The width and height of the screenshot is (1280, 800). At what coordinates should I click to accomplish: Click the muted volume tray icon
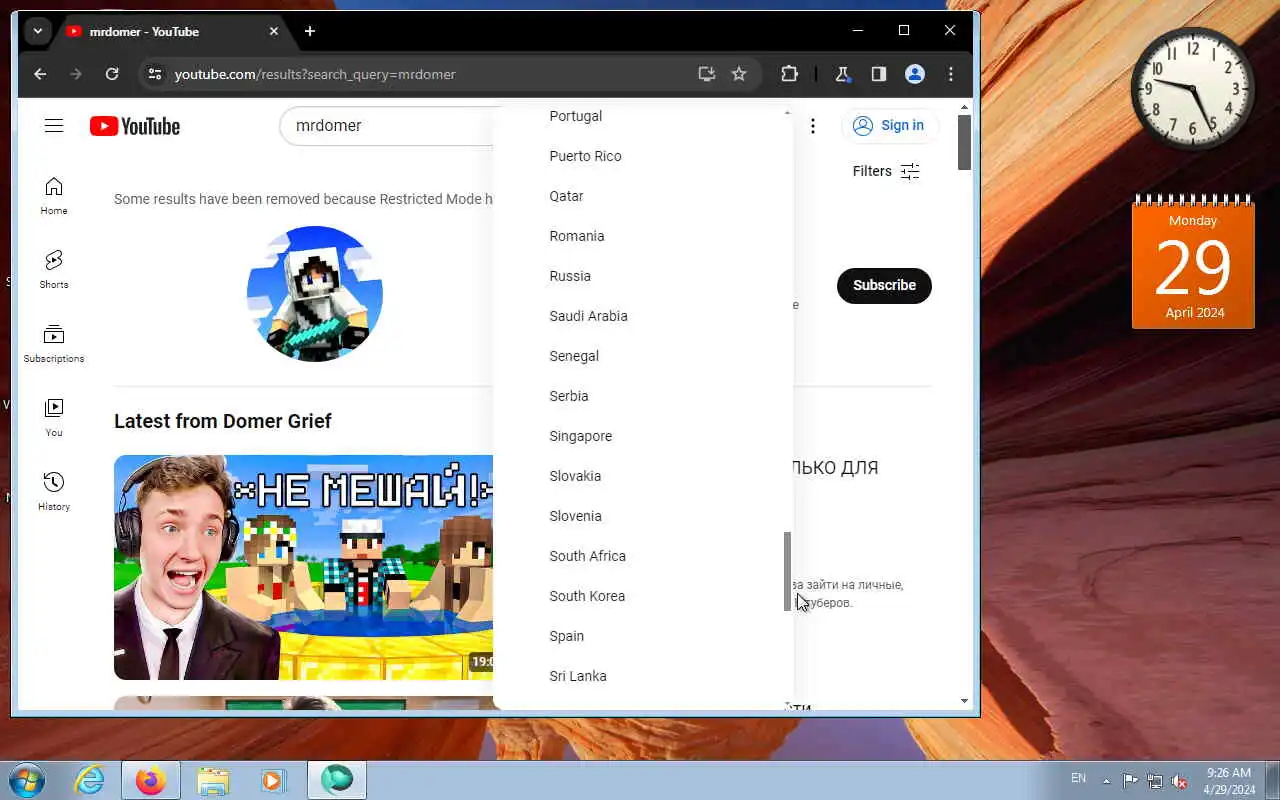point(1180,780)
